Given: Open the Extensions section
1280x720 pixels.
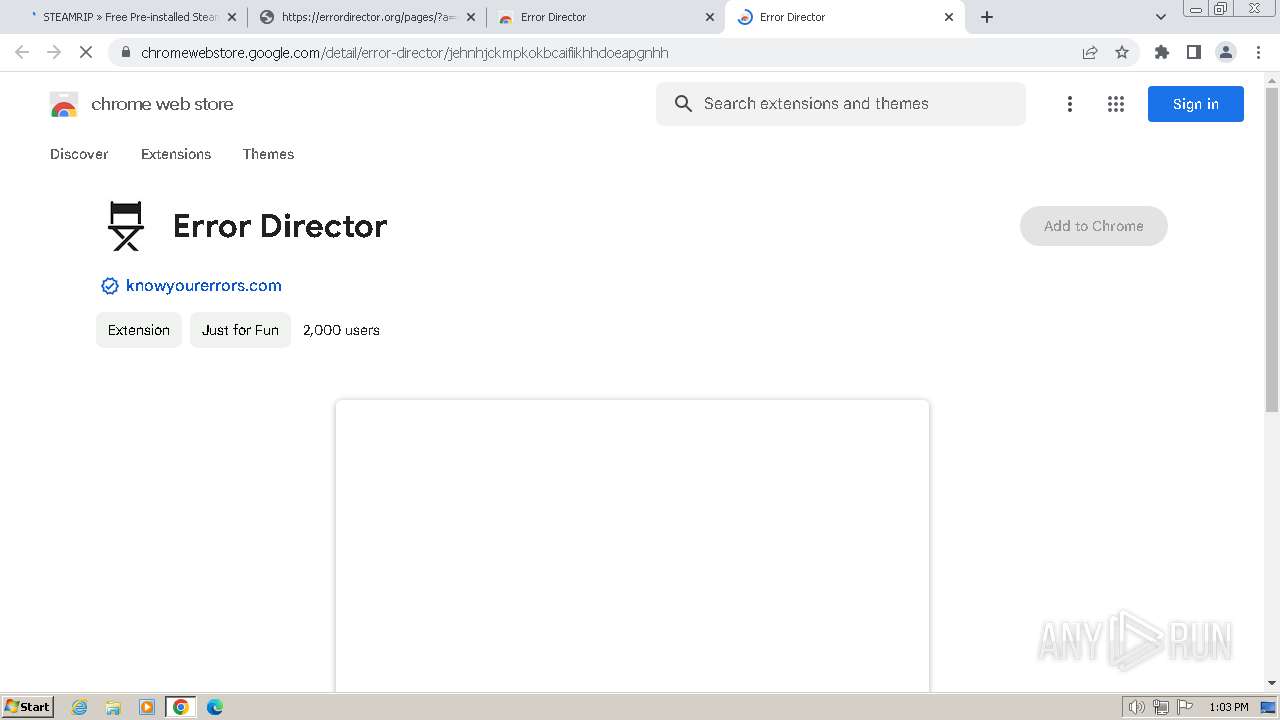Looking at the screenshot, I should click(x=176, y=154).
